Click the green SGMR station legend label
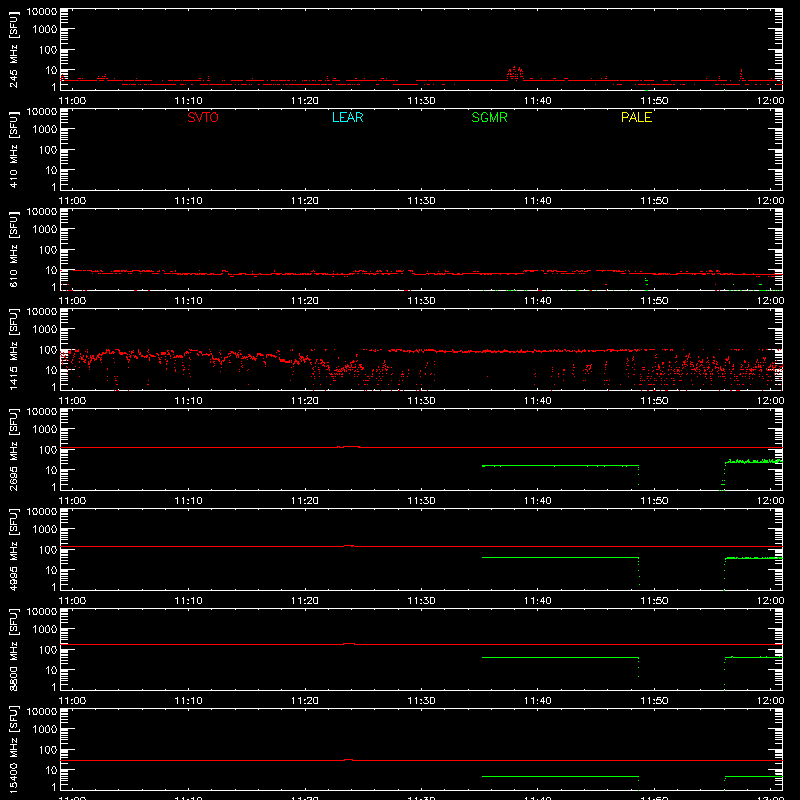The image size is (800, 800). [489, 117]
